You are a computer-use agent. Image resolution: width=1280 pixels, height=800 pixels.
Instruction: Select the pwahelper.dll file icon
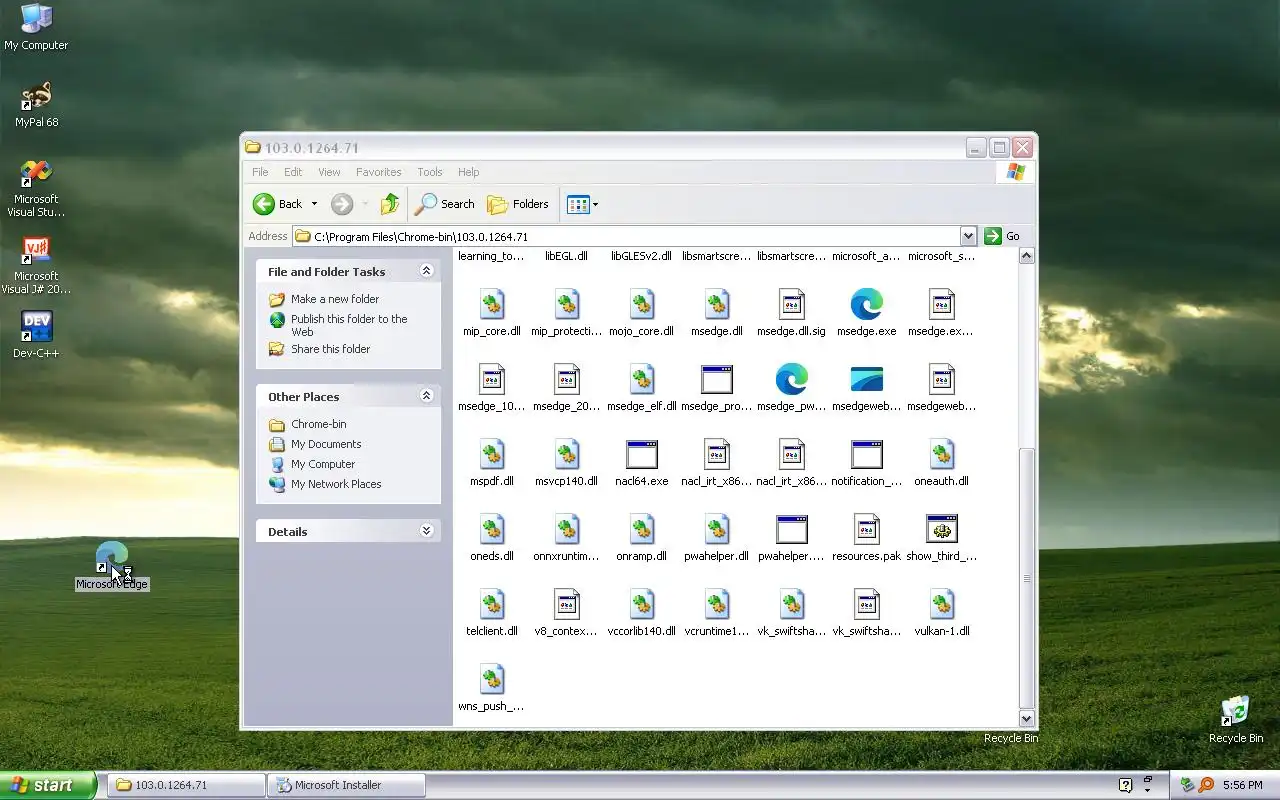point(716,529)
